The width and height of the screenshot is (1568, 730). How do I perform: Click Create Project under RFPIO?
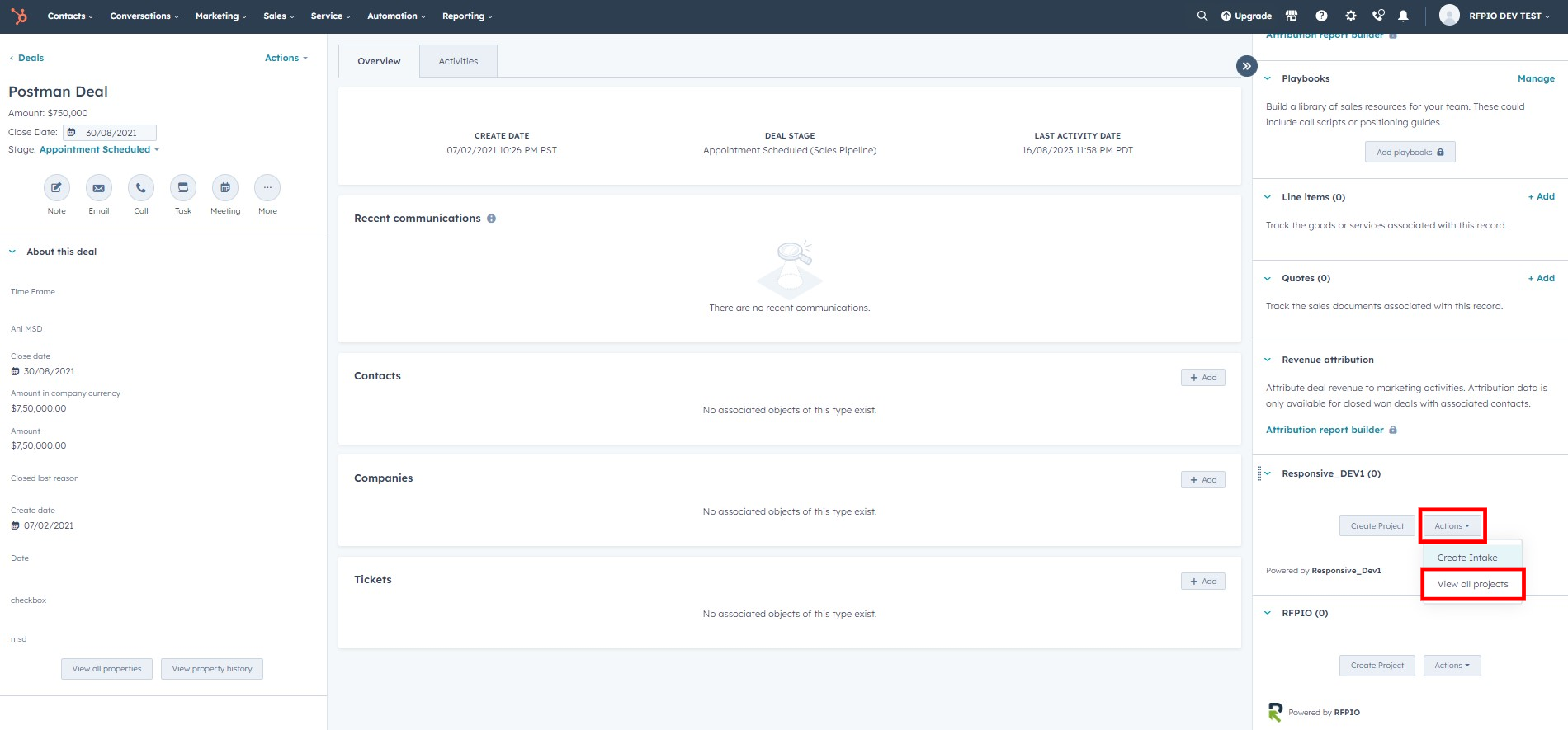(x=1377, y=666)
